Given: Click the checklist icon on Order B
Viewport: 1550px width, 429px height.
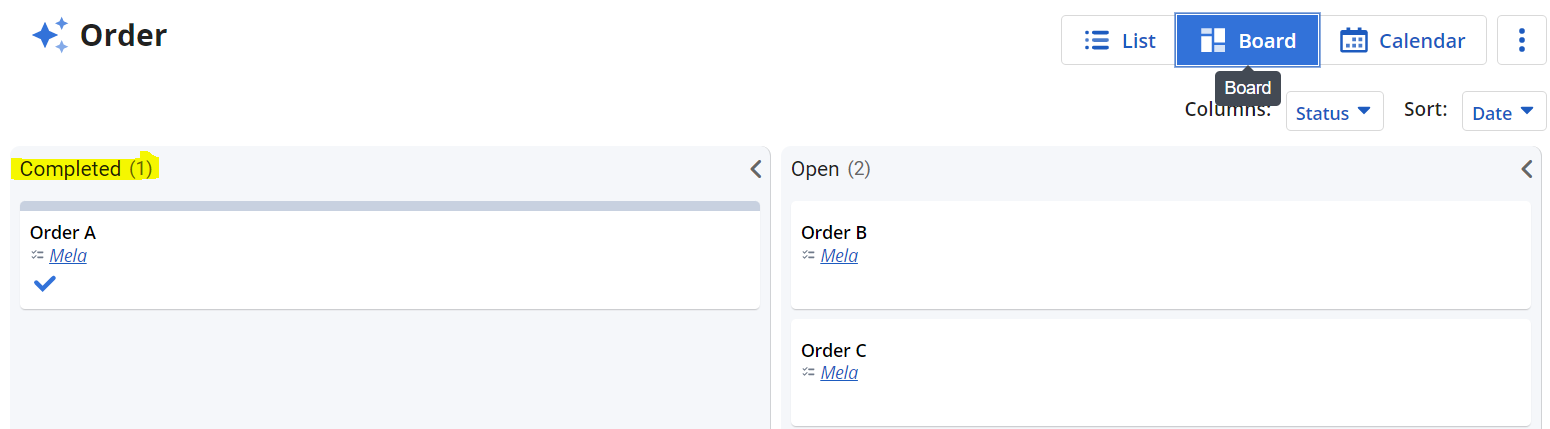Looking at the screenshot, I should pyautogui.click(x=809, y=255).
